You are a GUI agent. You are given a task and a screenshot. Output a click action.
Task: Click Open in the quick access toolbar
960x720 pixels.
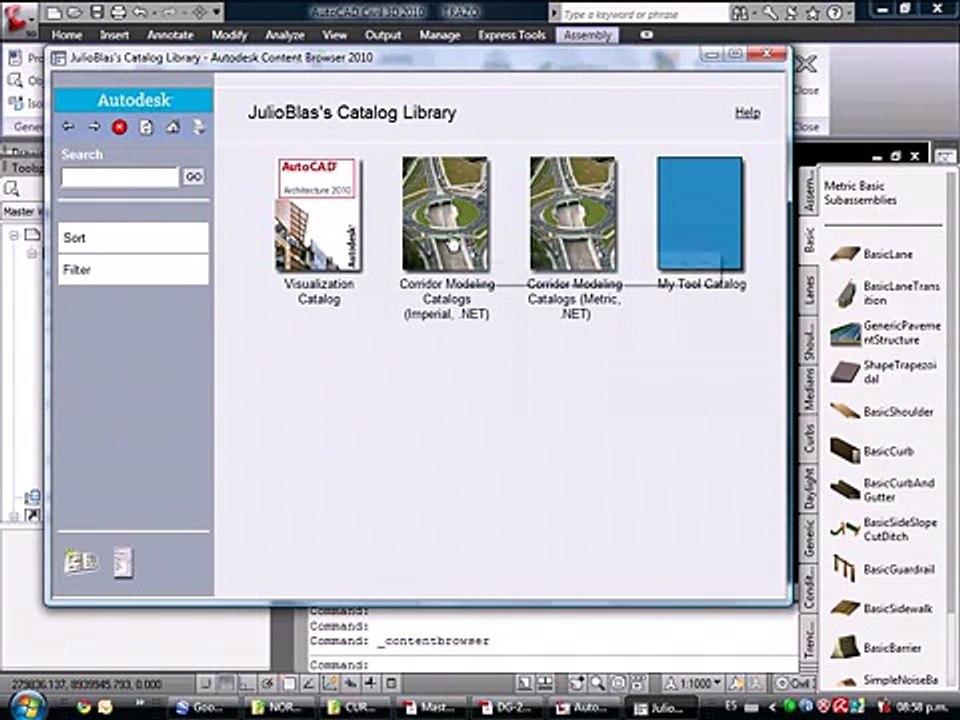[75, 12]
